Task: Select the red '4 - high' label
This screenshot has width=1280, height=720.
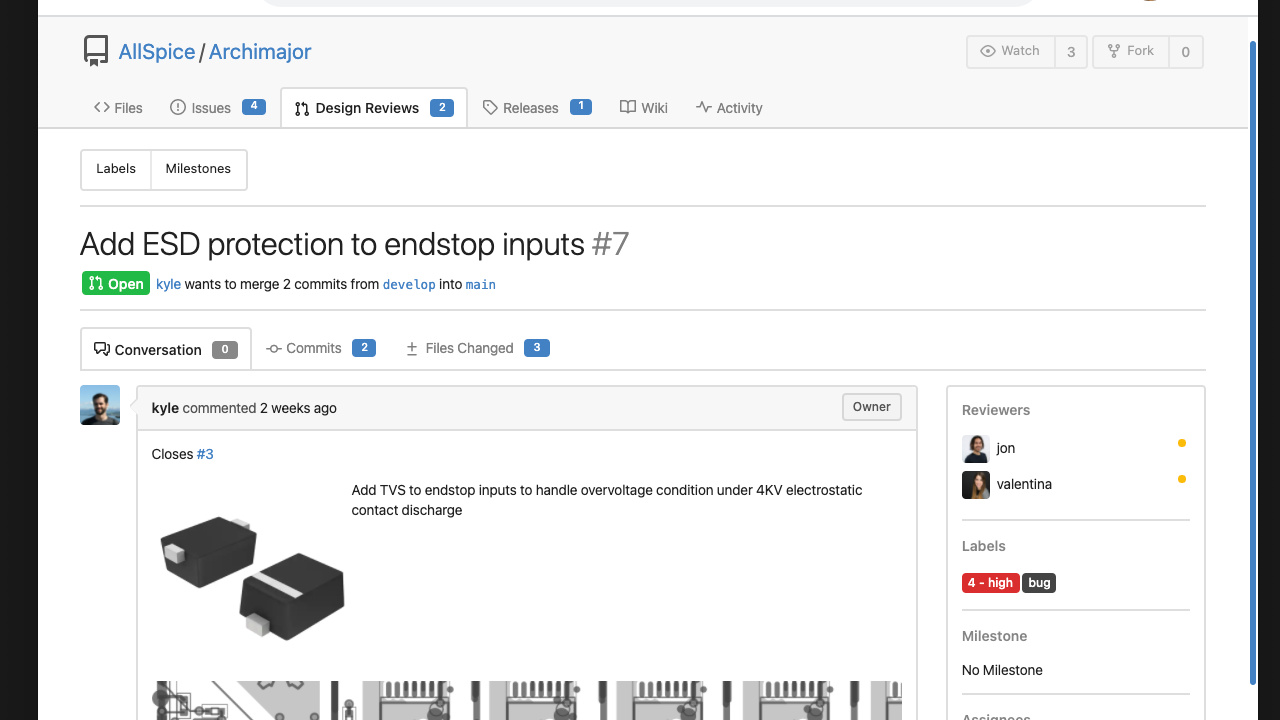Action: (990, 583)
